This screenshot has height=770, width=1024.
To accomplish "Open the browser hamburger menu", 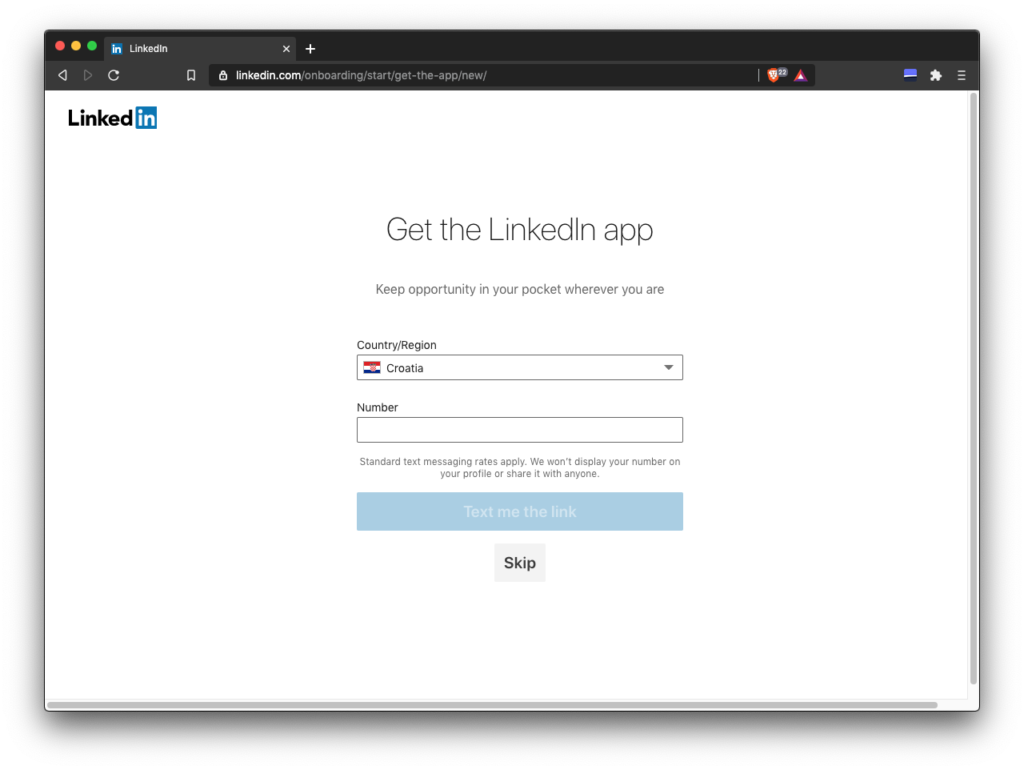I will (962, 75).
